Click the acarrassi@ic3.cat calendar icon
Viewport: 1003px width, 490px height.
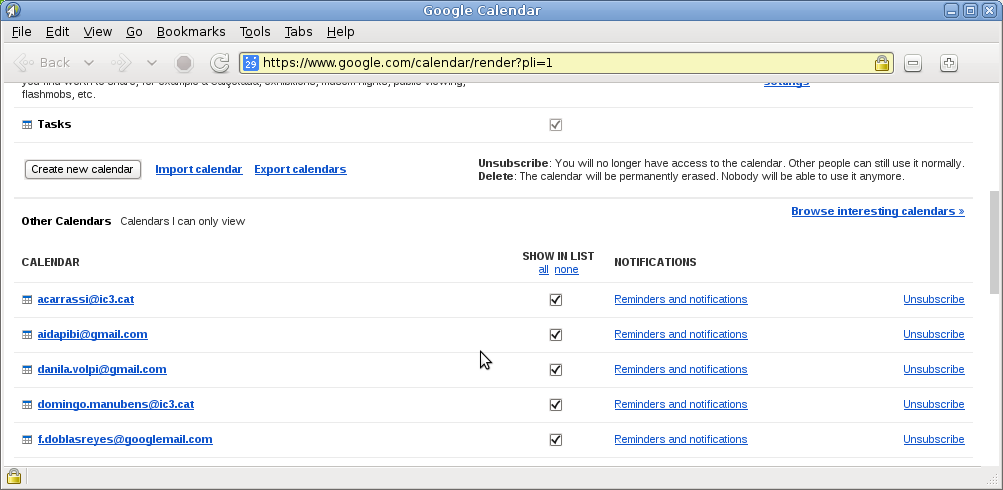[27, 299]
